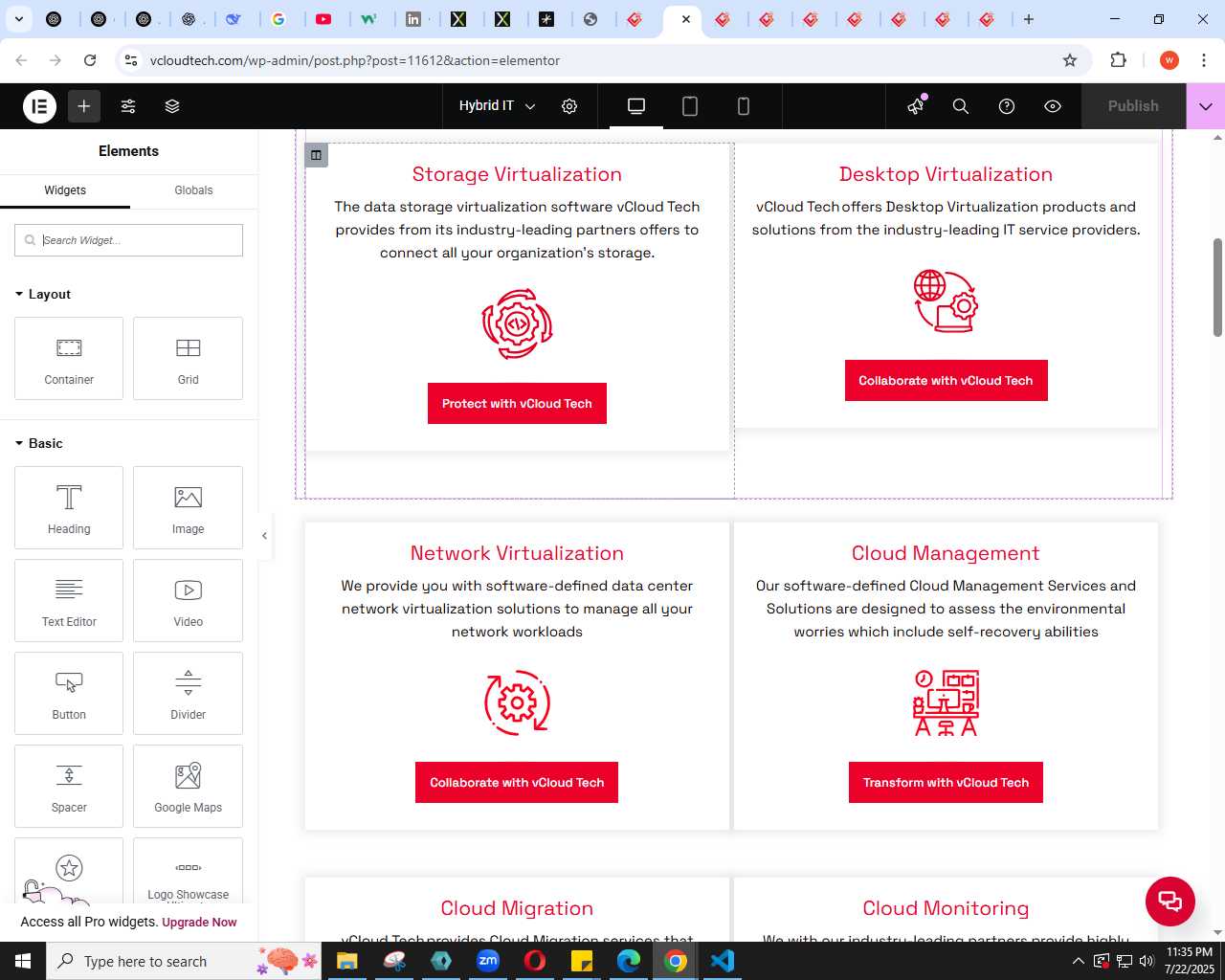Open What's New megaphone icon
The image size is (1225, 980).
(x=916, y=106)
